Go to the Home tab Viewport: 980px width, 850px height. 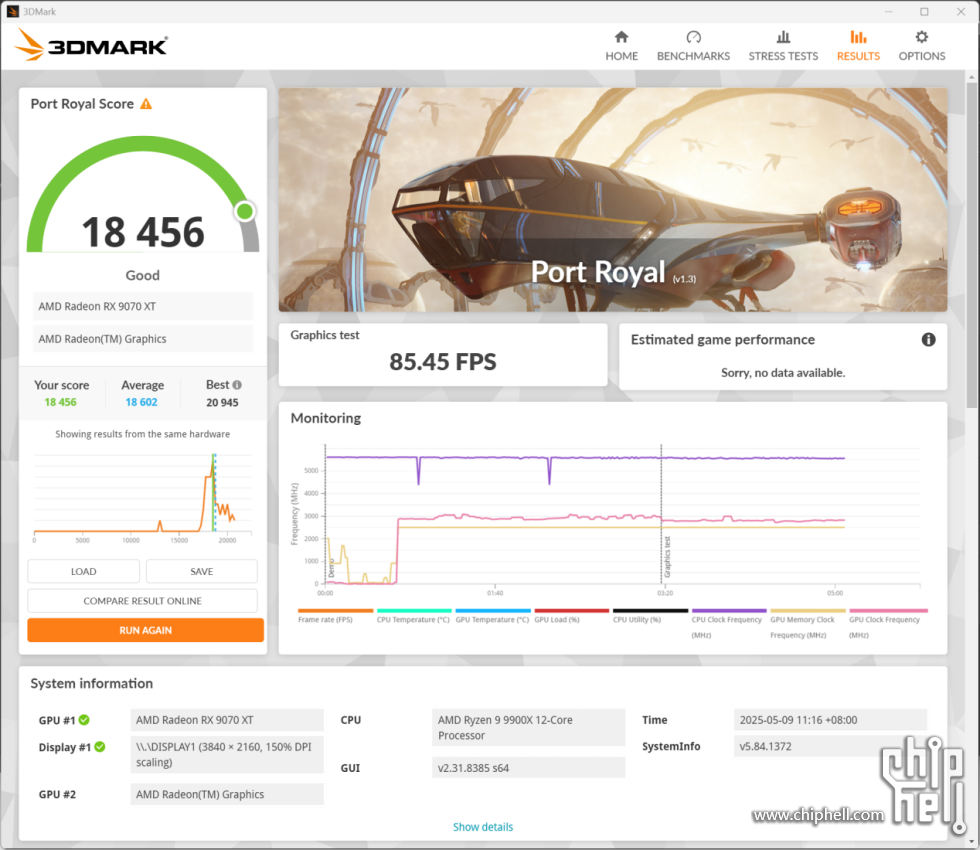point(621,46)
